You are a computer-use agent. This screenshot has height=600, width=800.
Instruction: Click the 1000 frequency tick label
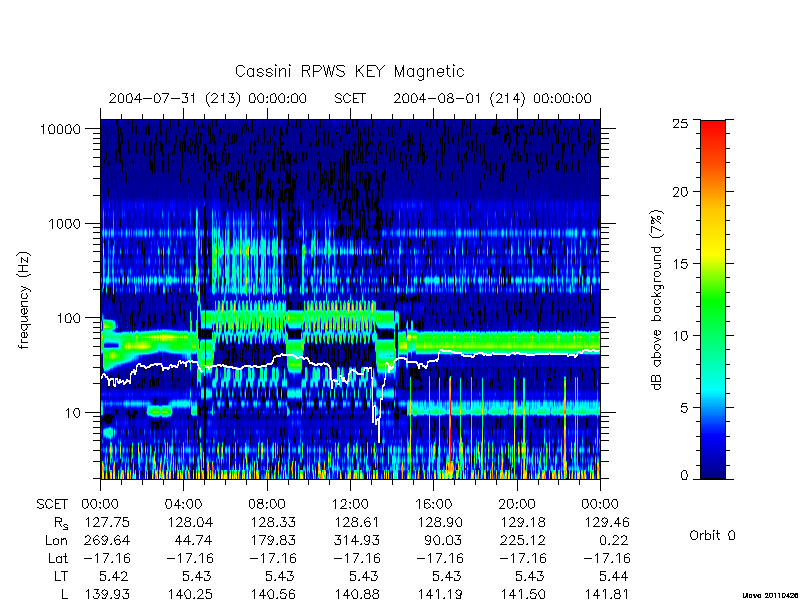(65, 224)
